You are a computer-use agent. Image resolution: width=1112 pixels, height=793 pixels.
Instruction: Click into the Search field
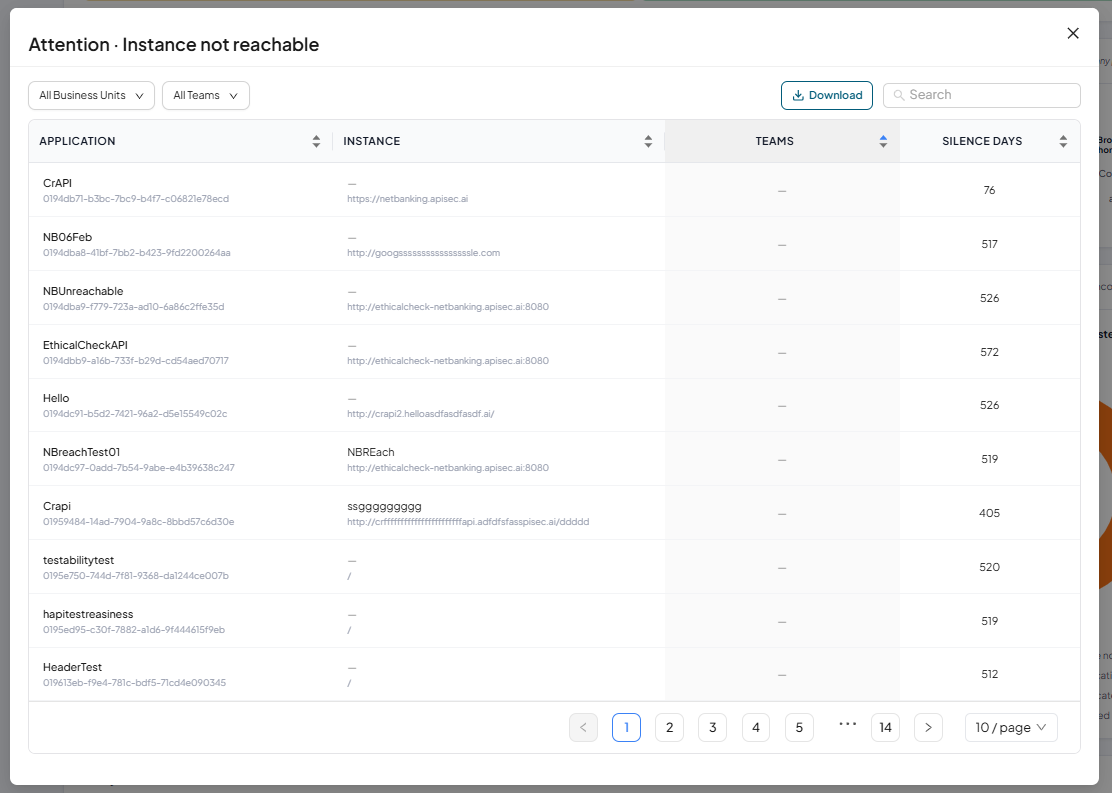click(982, 95)
